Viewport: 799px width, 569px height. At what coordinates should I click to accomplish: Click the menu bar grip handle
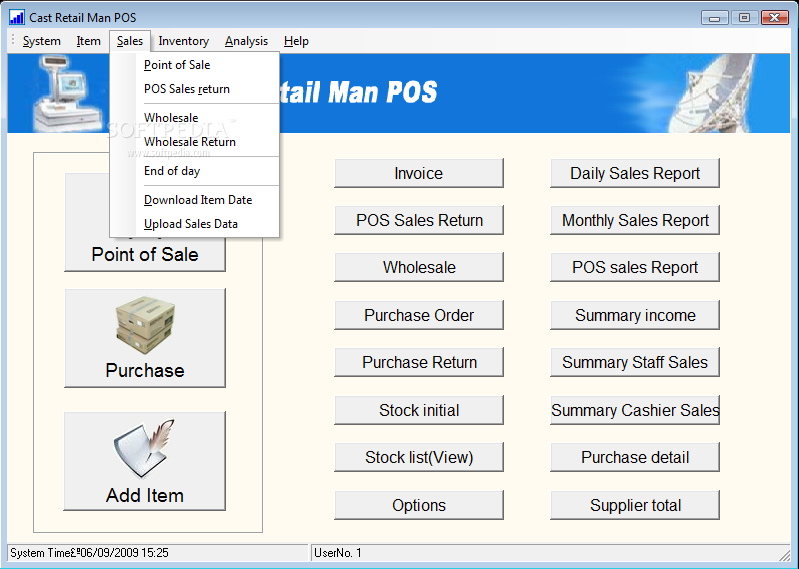[x=13, y=41]
